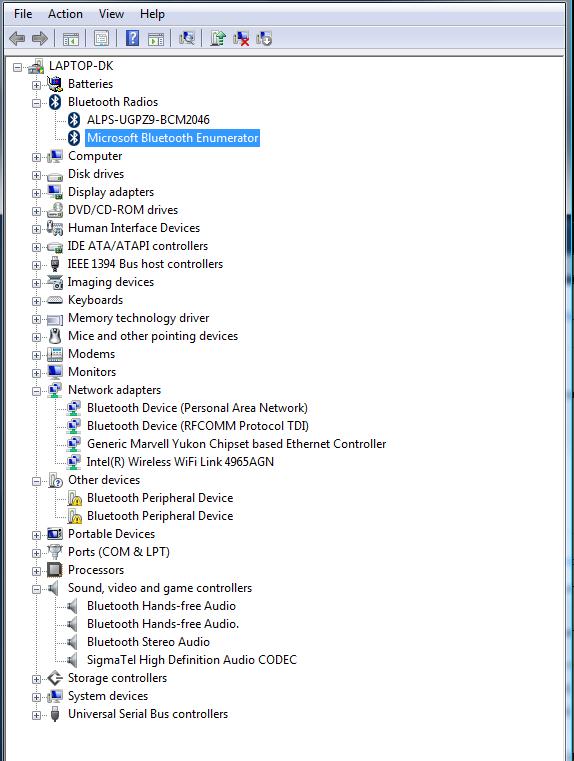
Task: Click the Forward arrow toolbar button
Action: pyautogui.click(x=40, y=38)
